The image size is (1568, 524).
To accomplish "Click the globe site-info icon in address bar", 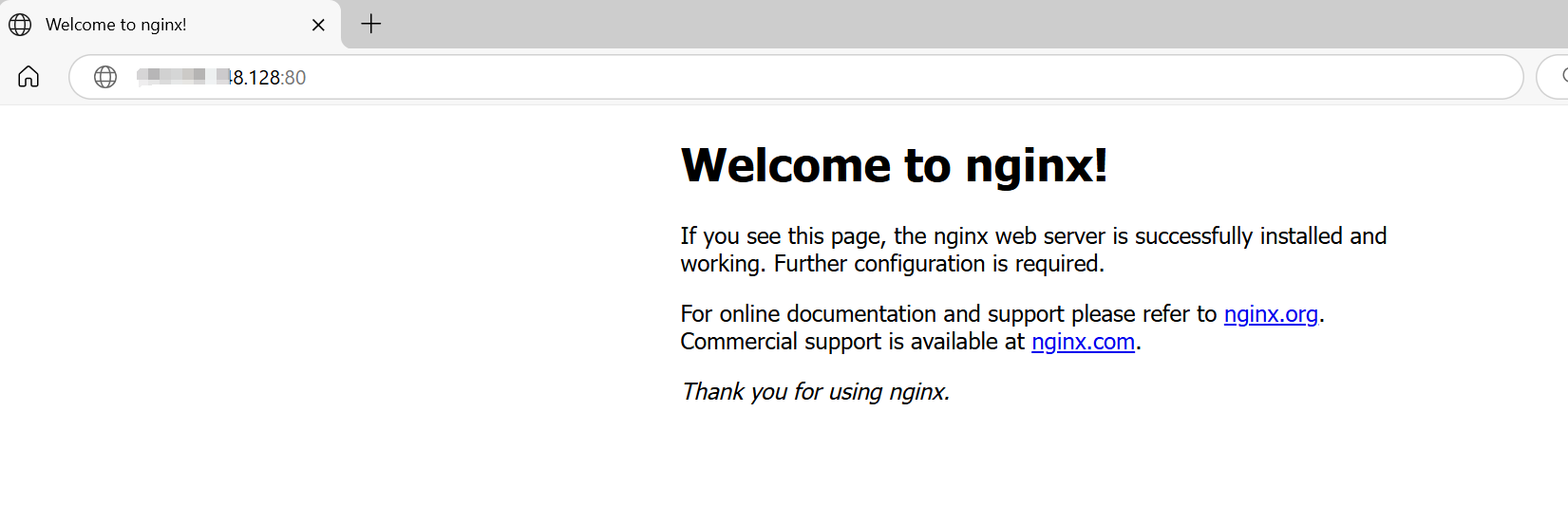I will [105, 77].
